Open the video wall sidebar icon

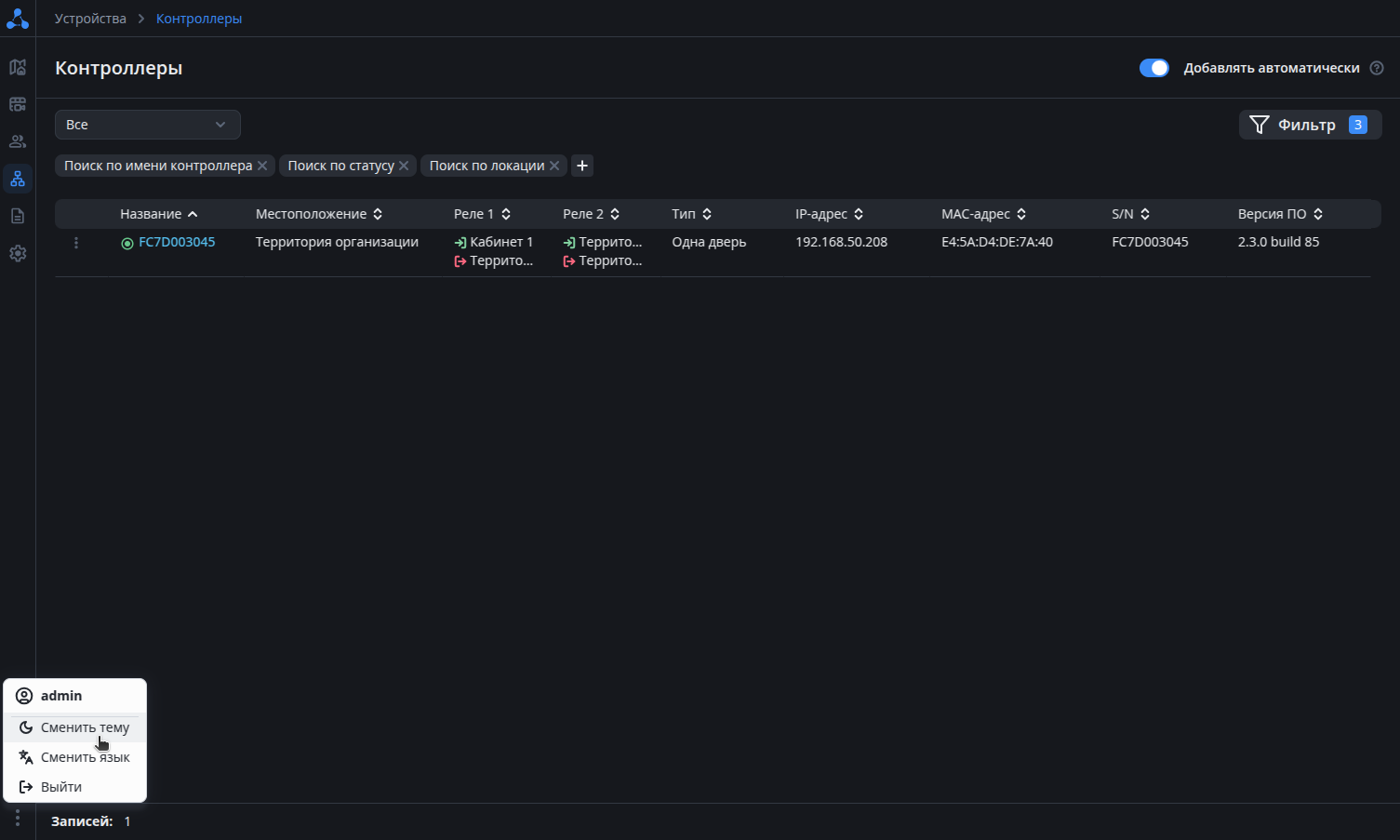tap(18, 104)
